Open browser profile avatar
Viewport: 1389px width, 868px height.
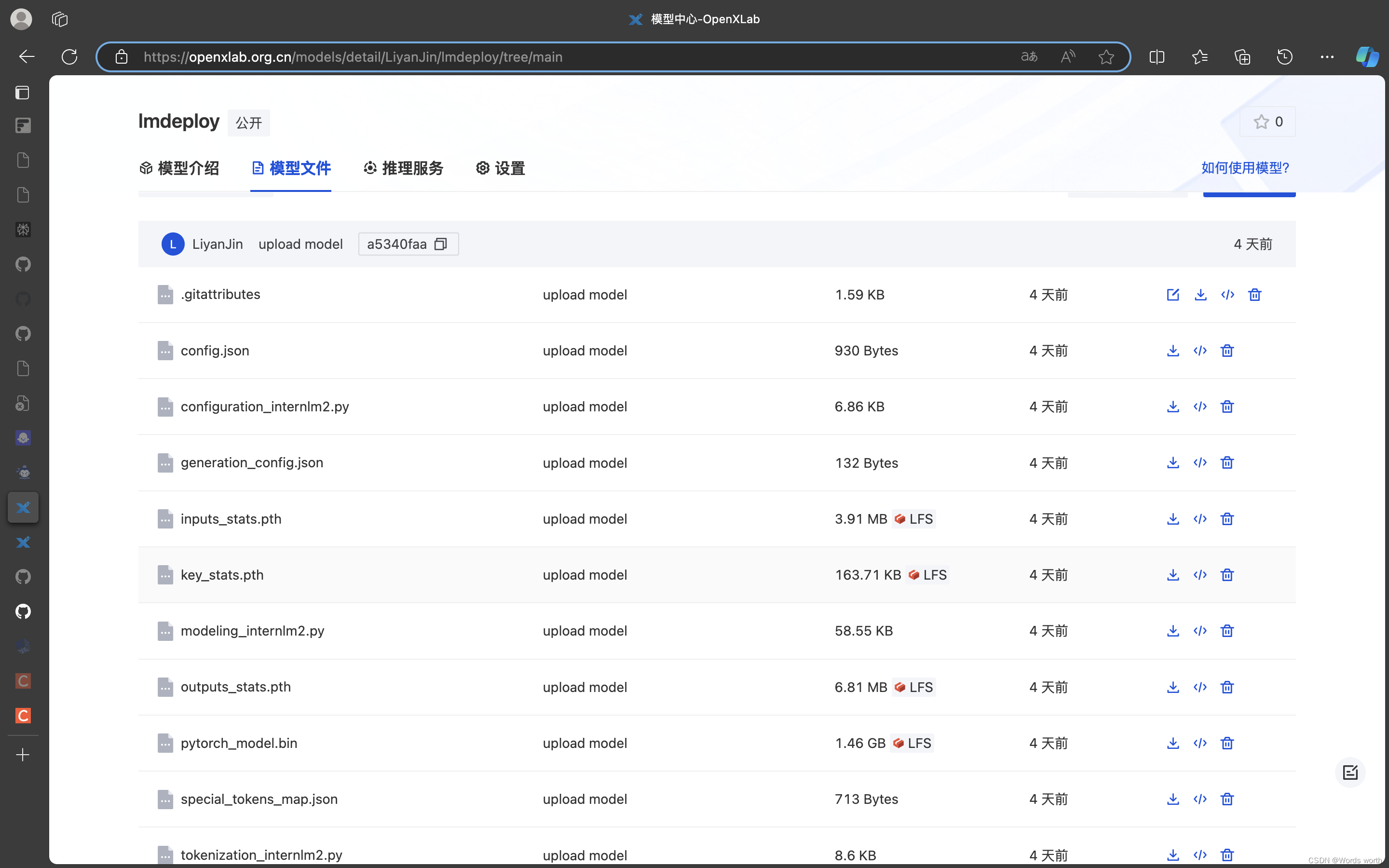point(21,19)
